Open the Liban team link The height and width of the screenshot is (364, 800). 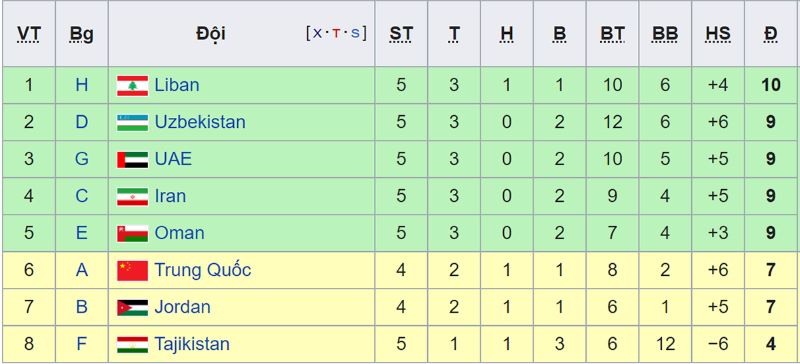click(177, 85)
